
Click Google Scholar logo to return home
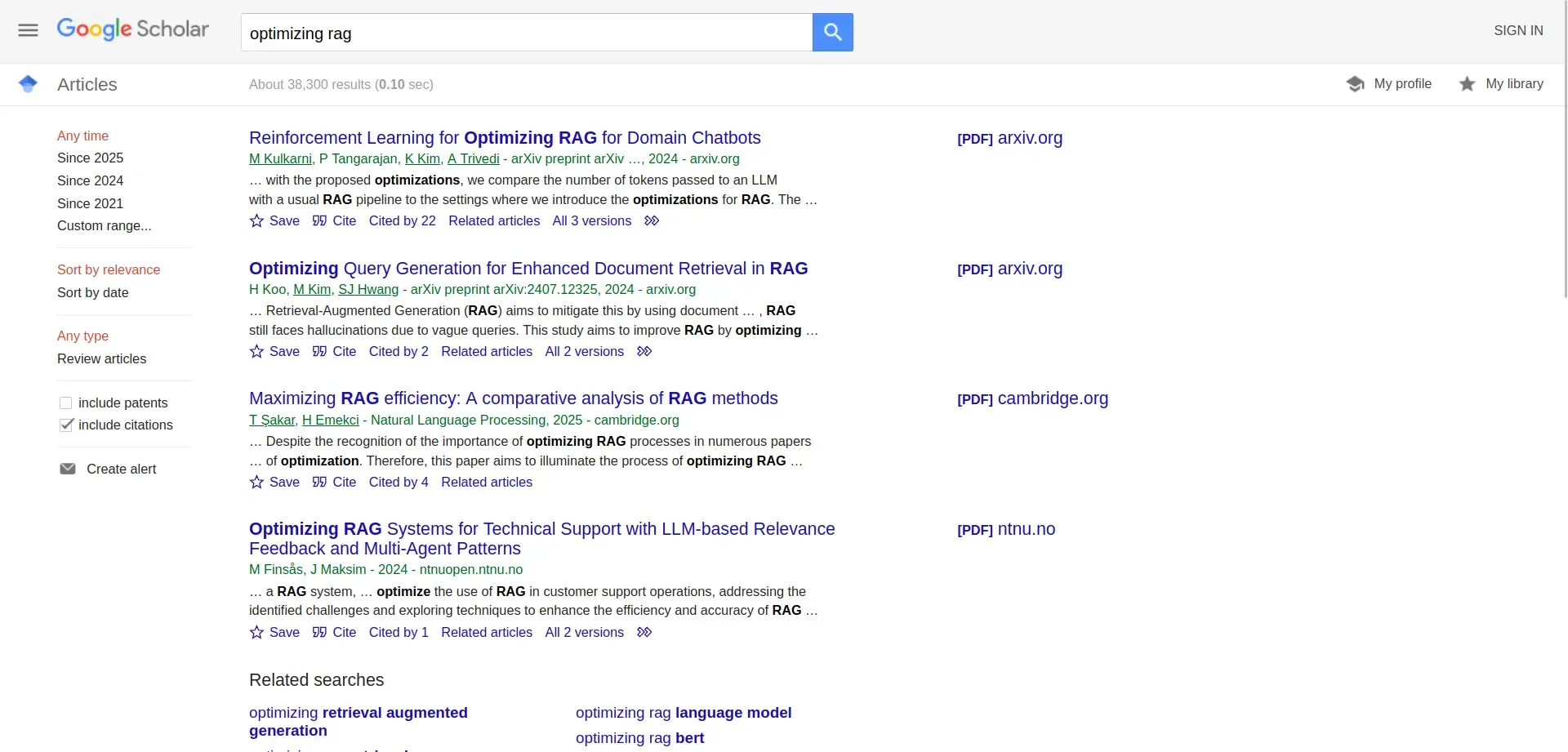132,29
